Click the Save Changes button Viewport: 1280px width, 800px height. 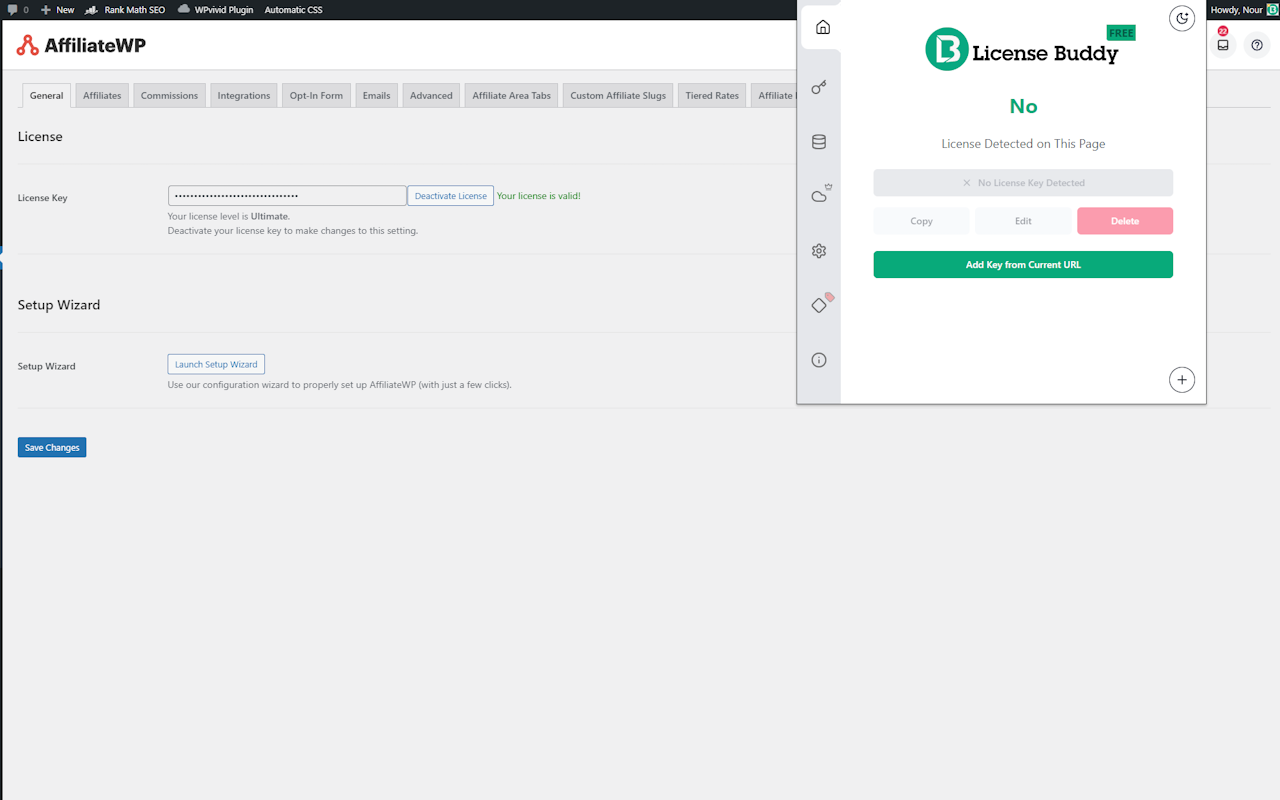click(x=52, y=448)
